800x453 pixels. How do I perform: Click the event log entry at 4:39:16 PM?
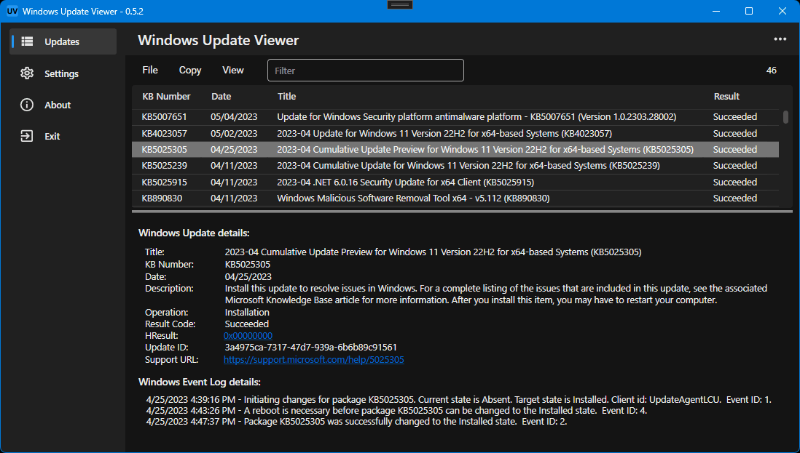(459, 399)
